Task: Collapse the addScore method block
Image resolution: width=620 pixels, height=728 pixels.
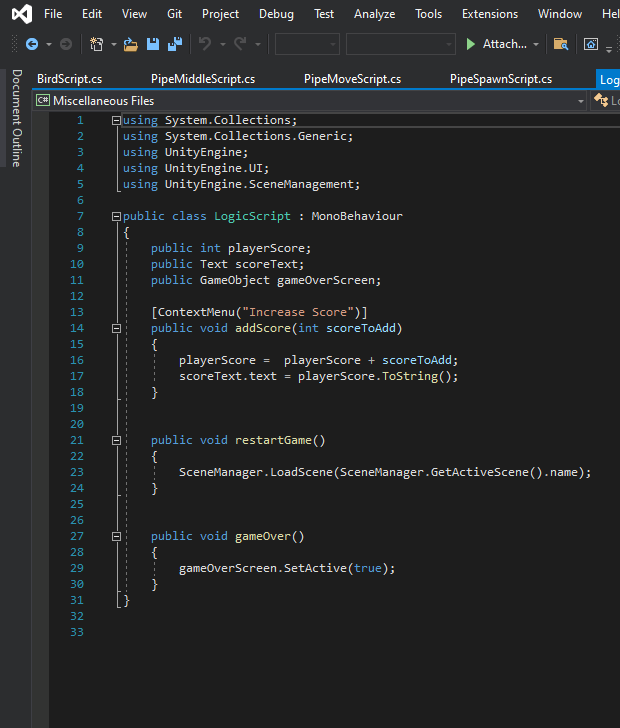Action: [x=117, y=328]
